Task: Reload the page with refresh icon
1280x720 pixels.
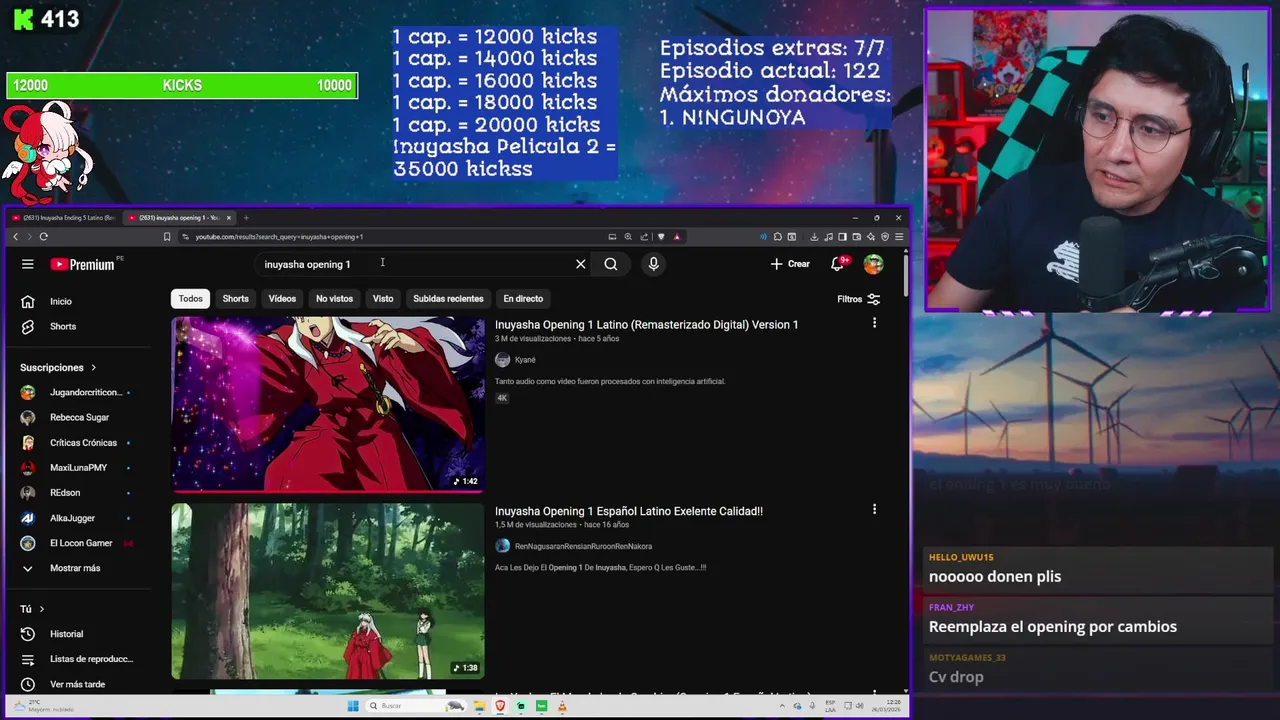Action: (44, 237)
